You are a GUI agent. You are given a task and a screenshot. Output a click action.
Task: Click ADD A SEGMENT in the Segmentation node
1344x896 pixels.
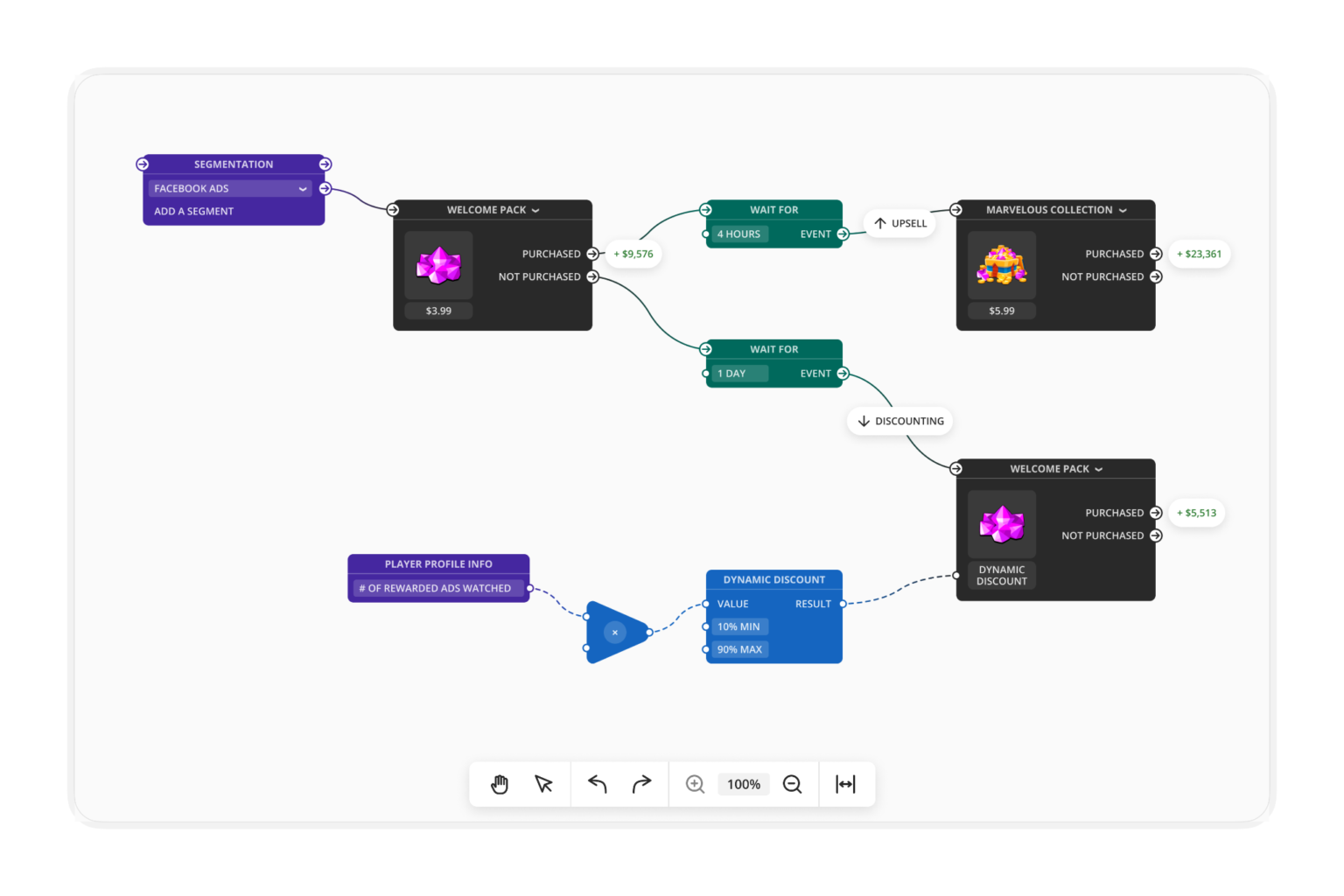[193, 211]
